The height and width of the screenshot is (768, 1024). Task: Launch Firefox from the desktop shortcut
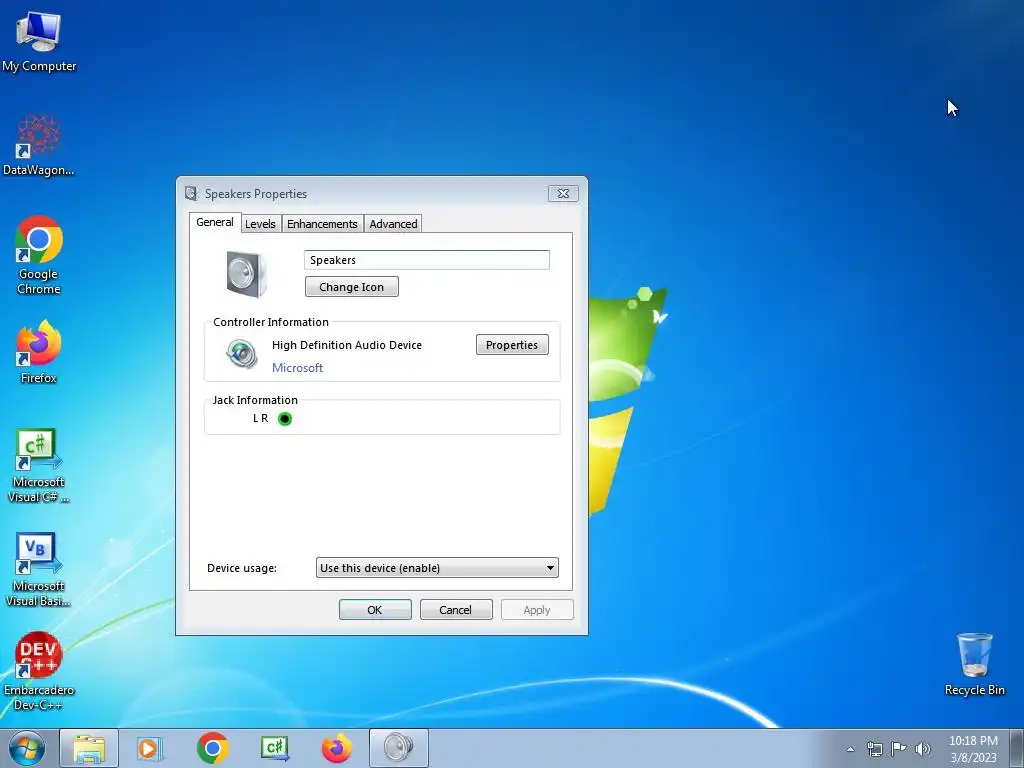coord(39,351)
